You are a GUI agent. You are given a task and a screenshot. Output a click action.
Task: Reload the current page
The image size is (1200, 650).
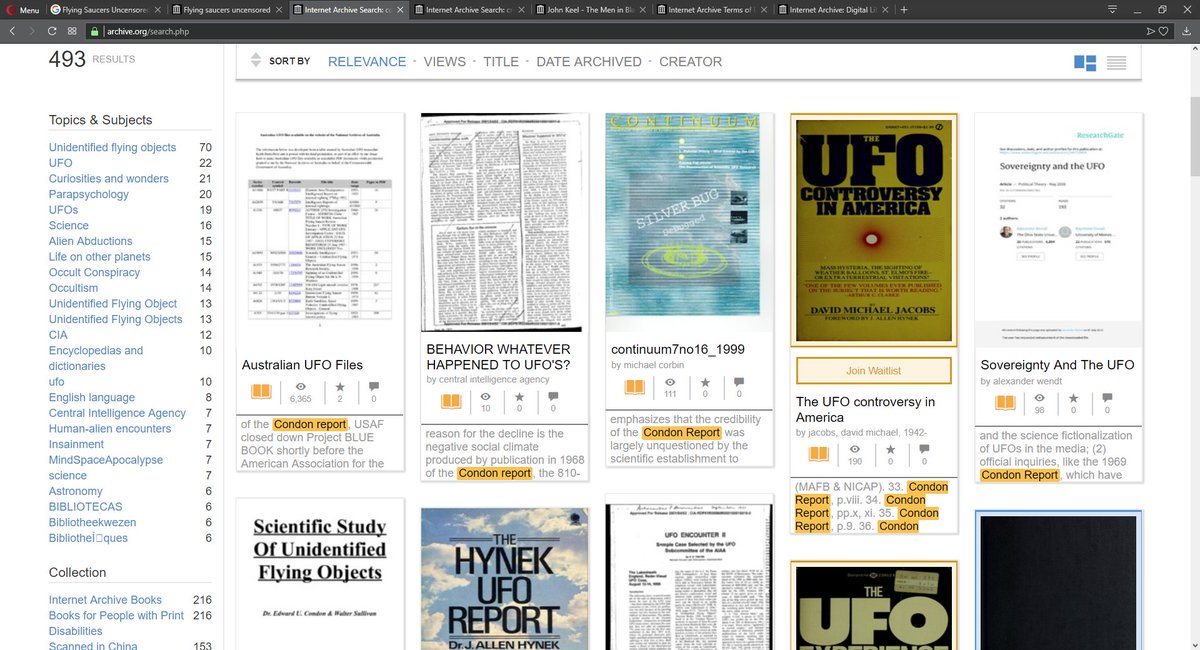pos(50,31)
